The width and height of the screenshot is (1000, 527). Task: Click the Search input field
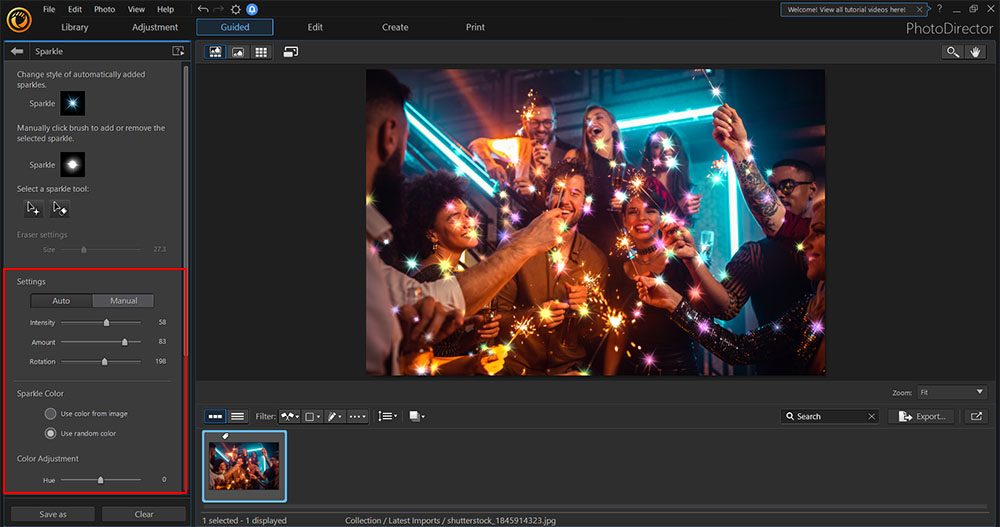tap(829, 416)
